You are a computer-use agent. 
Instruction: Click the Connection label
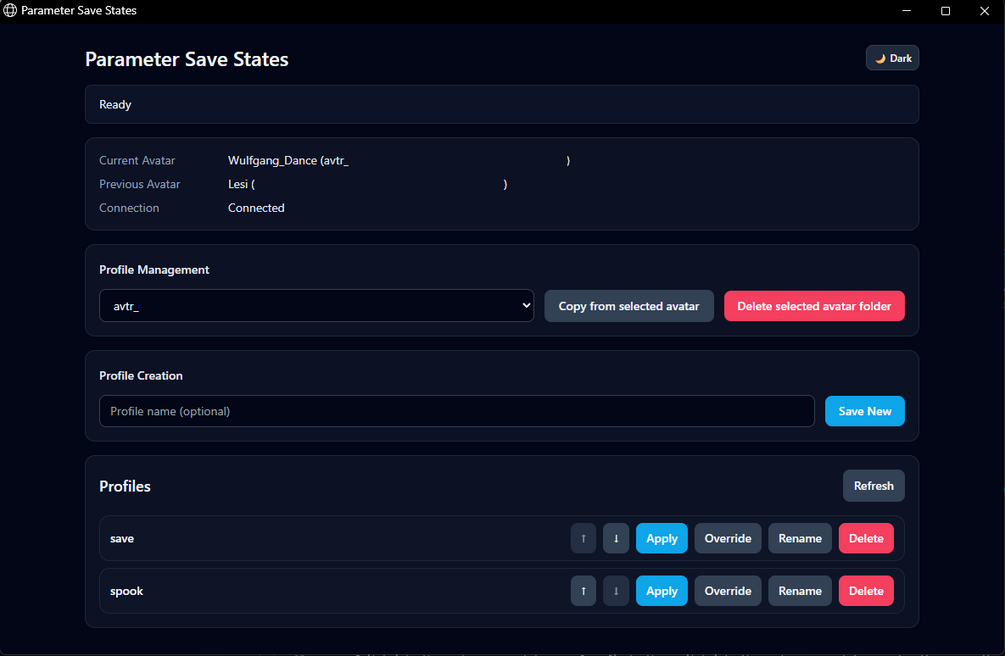[129, 208]
